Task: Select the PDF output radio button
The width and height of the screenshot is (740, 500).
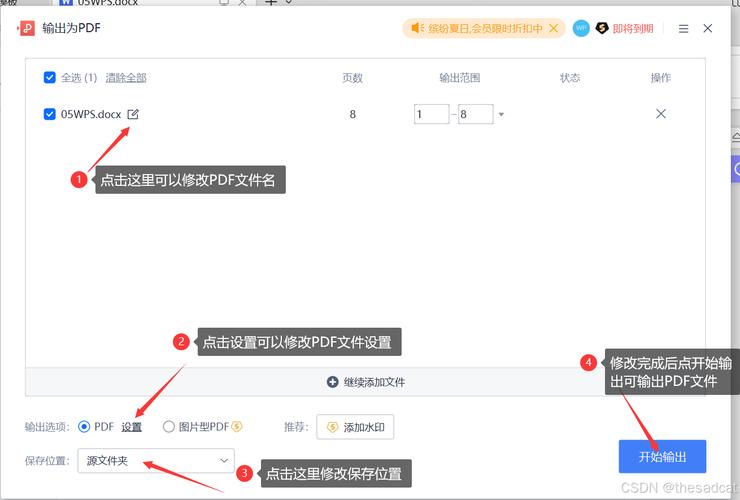Action: click(84, 427)
